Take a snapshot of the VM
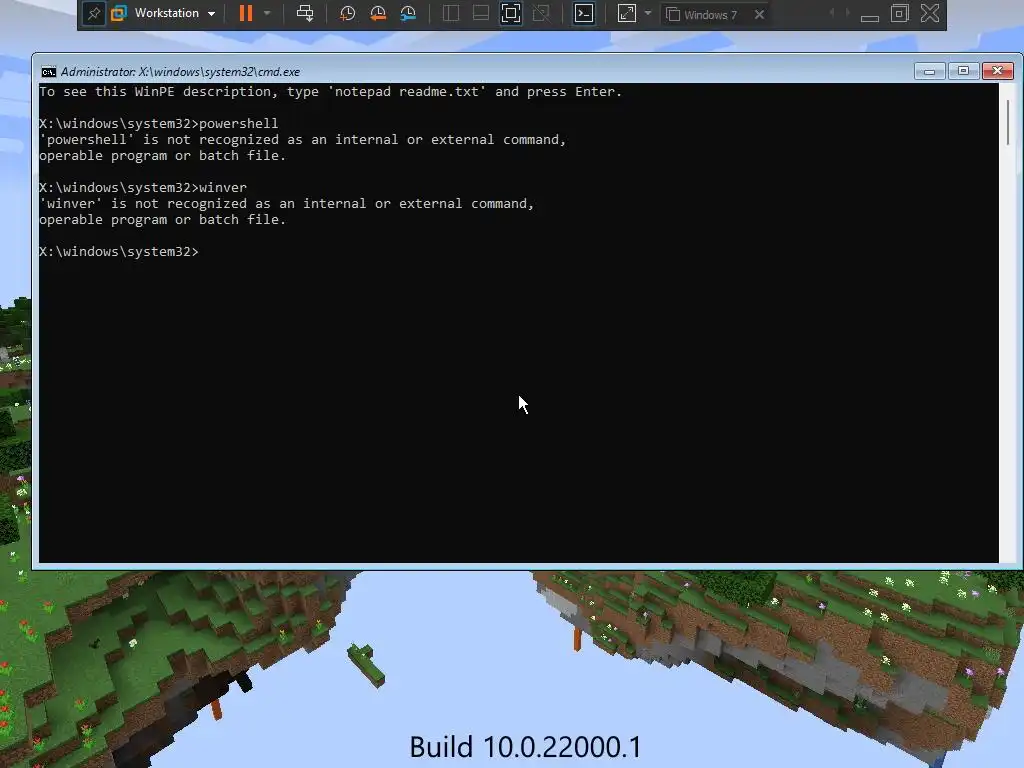The height and width of the screenshot is (768, 1024). [347, 14]
